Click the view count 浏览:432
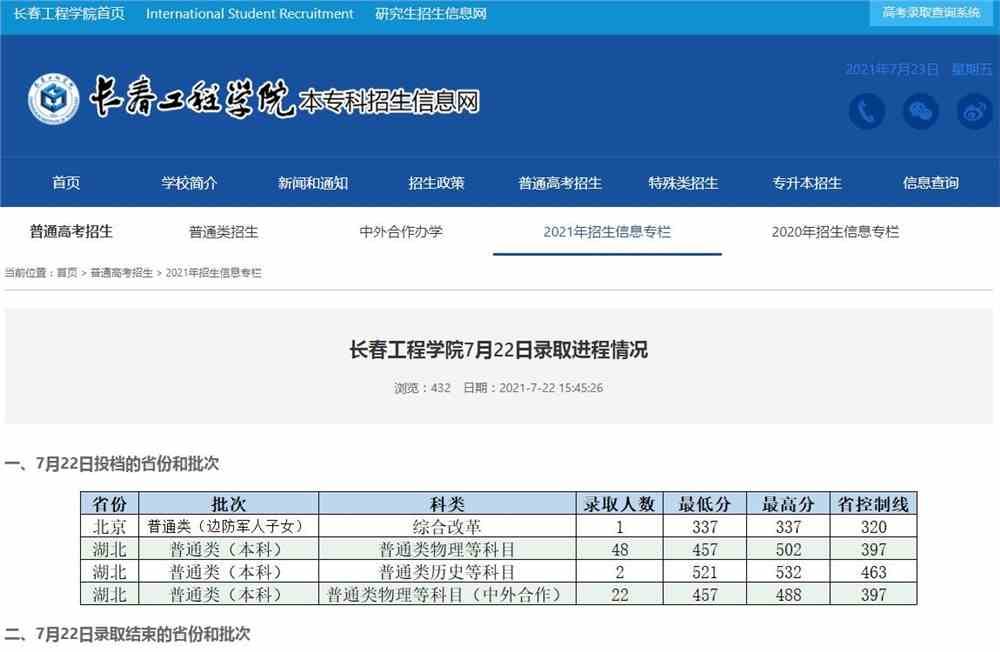Image resolution: width=1000 pixels, height=652 pixels. point(422,388)
